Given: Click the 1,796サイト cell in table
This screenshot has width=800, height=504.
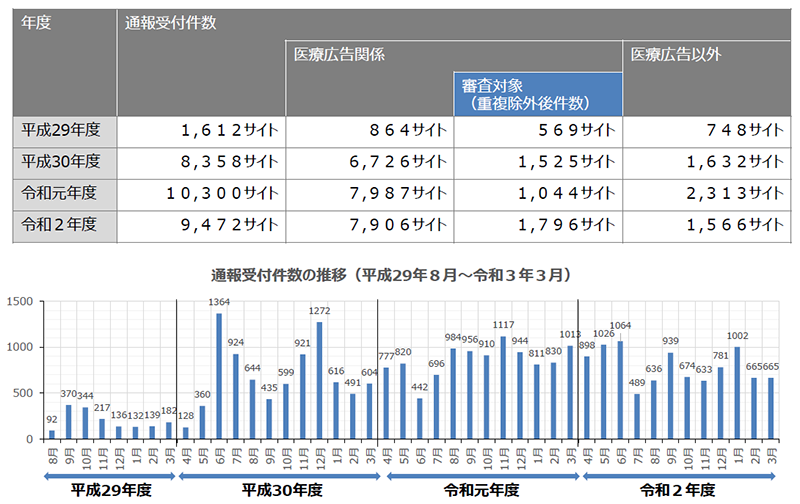Looking at the screenshot, I should pos(538,222).
